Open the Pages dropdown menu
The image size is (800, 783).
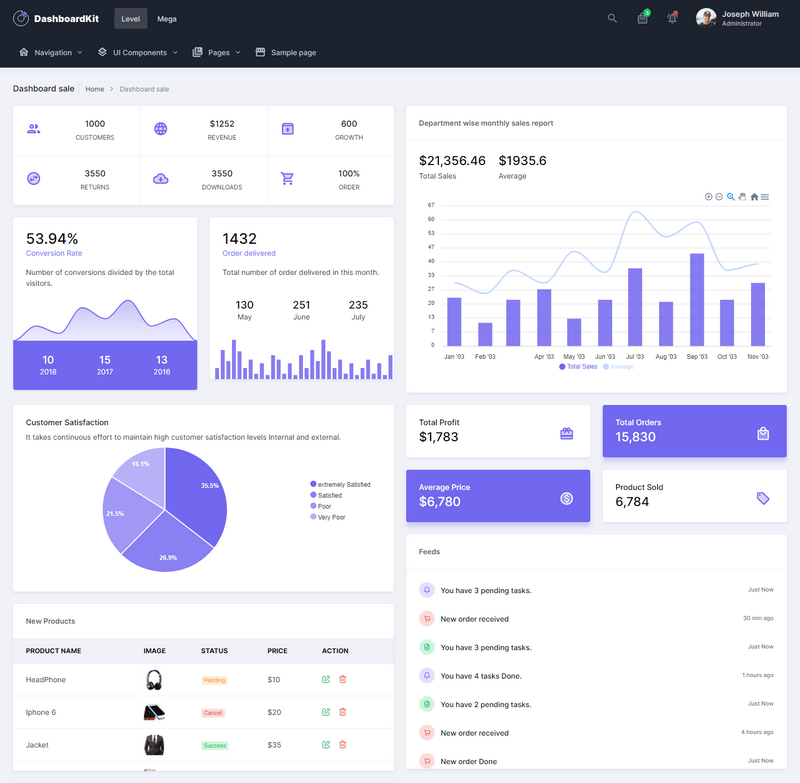pos(216,52)
